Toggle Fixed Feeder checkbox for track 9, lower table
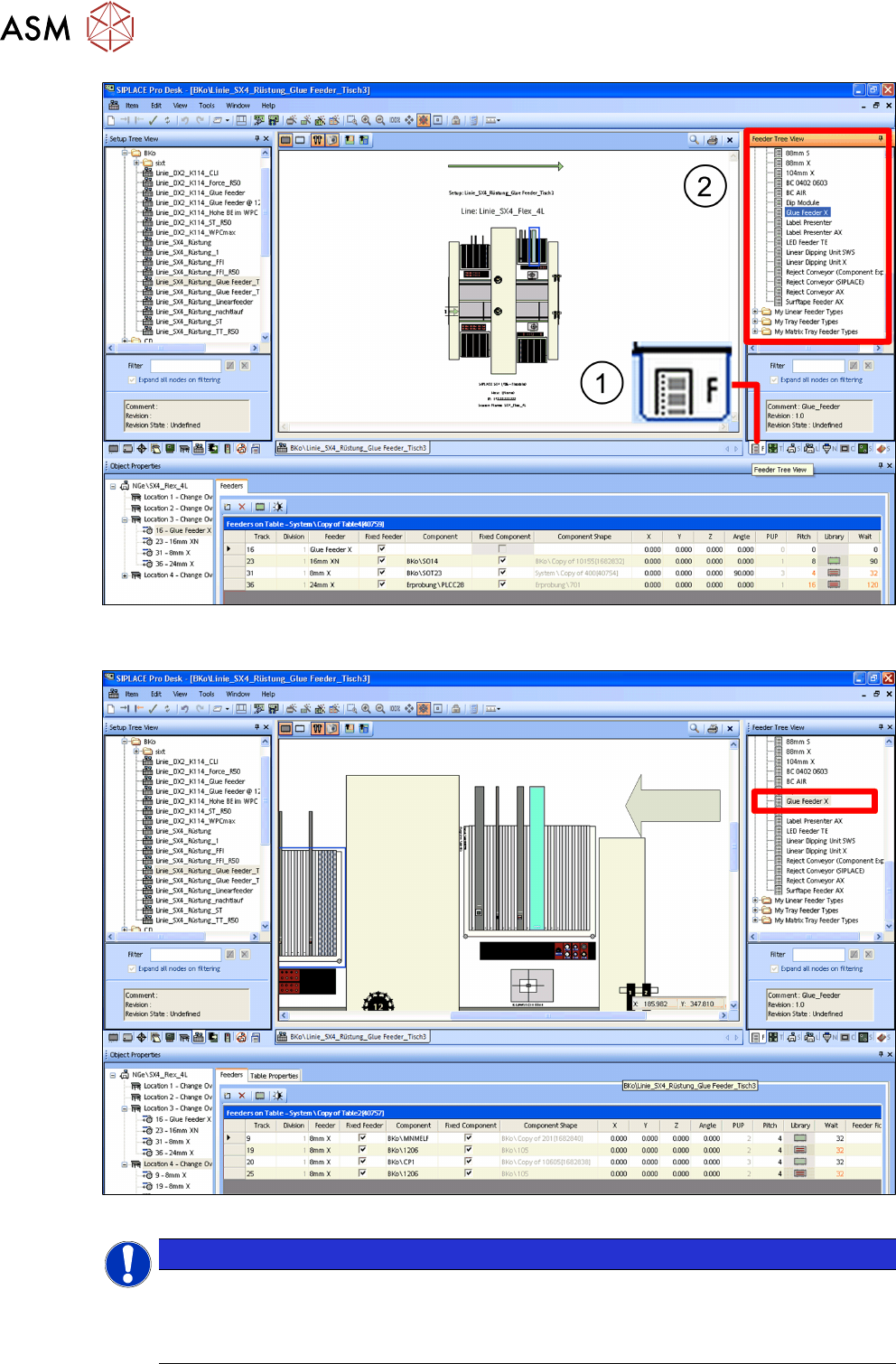This screenshot has width=896, height=1364. tap(362, 1138)
